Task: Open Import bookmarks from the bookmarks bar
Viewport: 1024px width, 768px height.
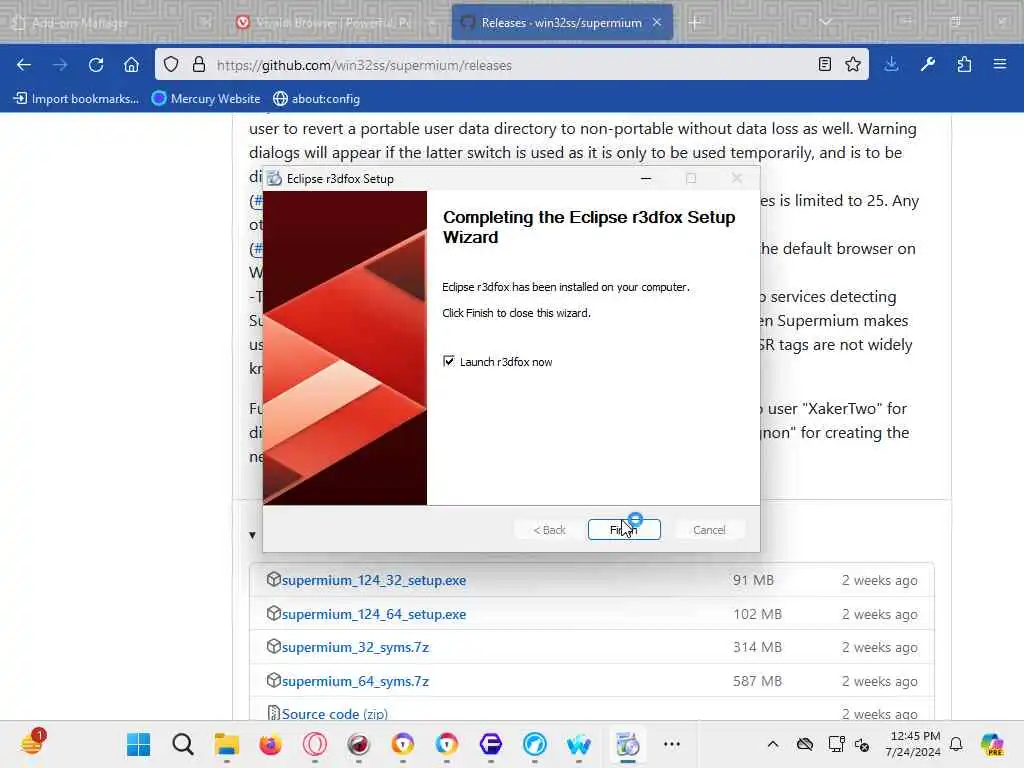Action: (x=76, y=99)
